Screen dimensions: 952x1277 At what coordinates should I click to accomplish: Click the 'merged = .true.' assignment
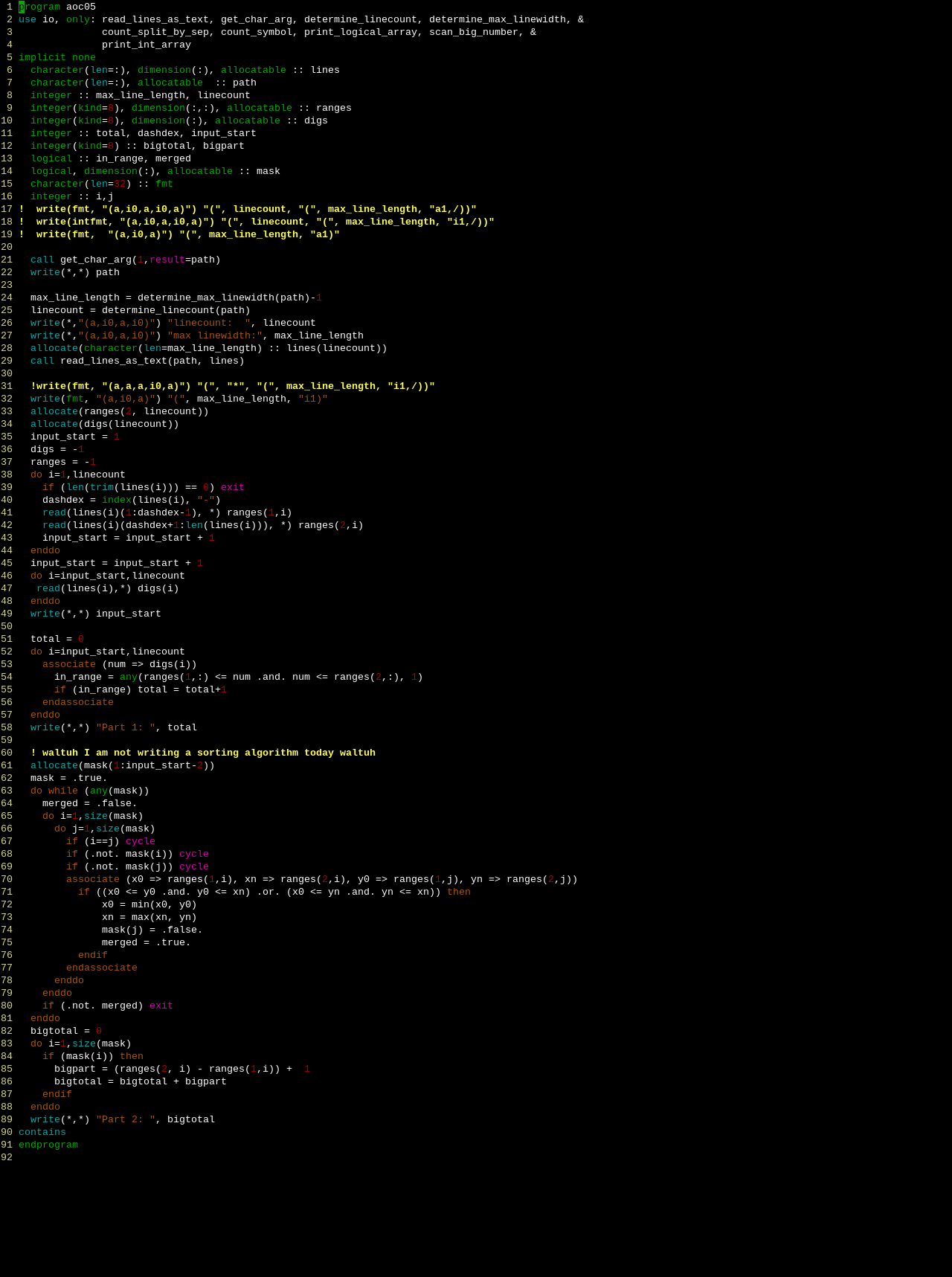(x=147, y=942)
